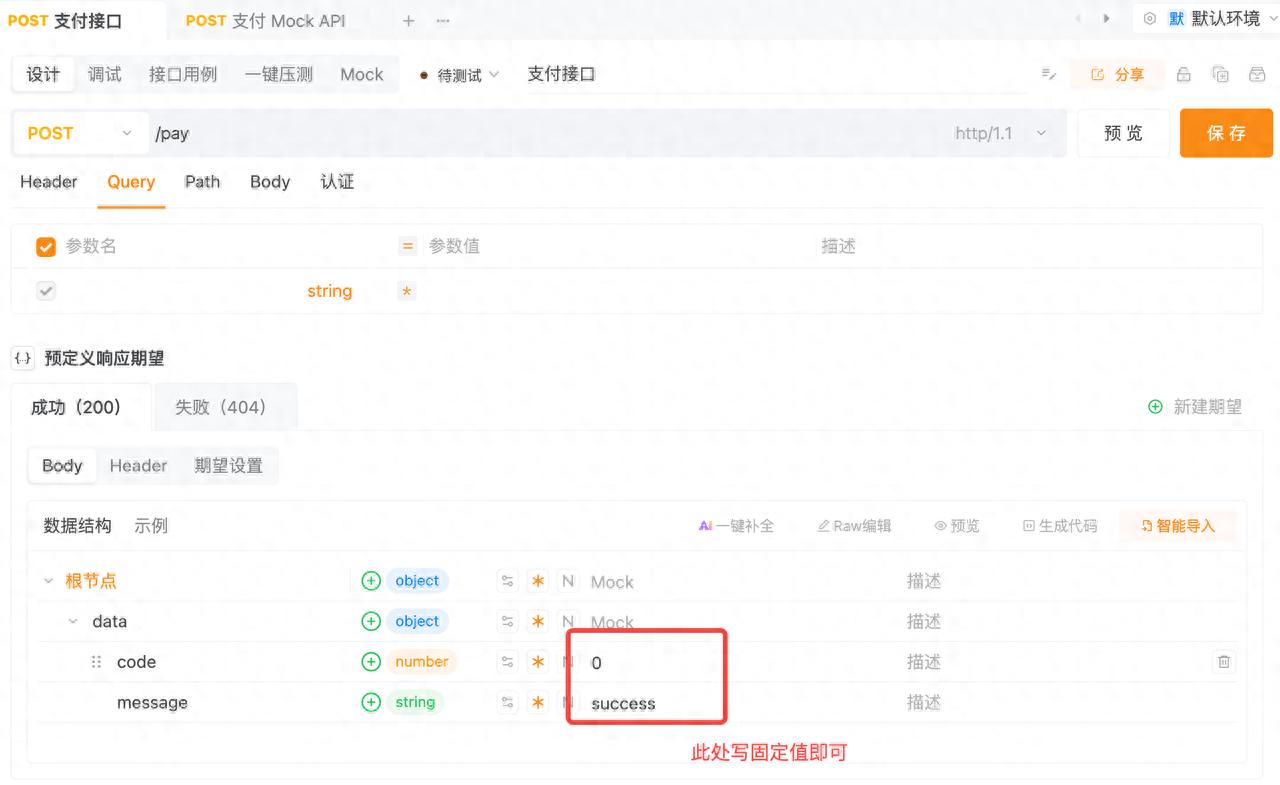
Task: Click the 分享 share button
Action: (x=1118, y=74)
